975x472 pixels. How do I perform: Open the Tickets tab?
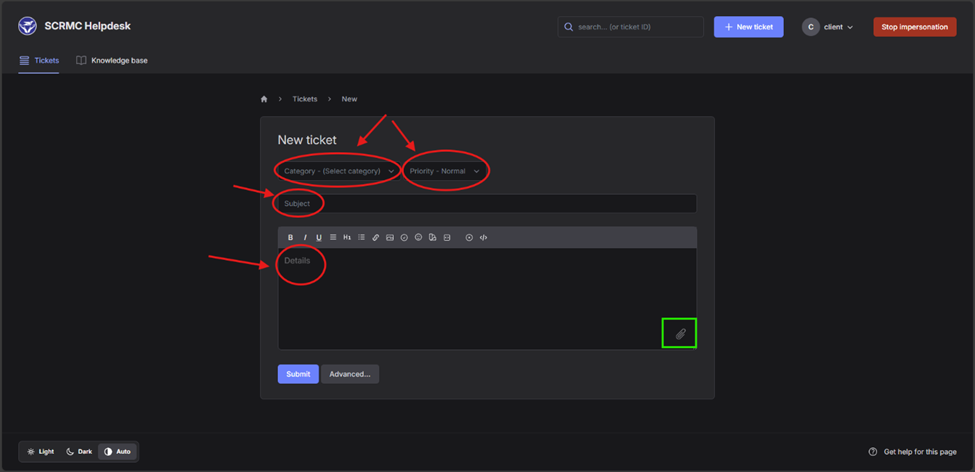tap(39, 61)
